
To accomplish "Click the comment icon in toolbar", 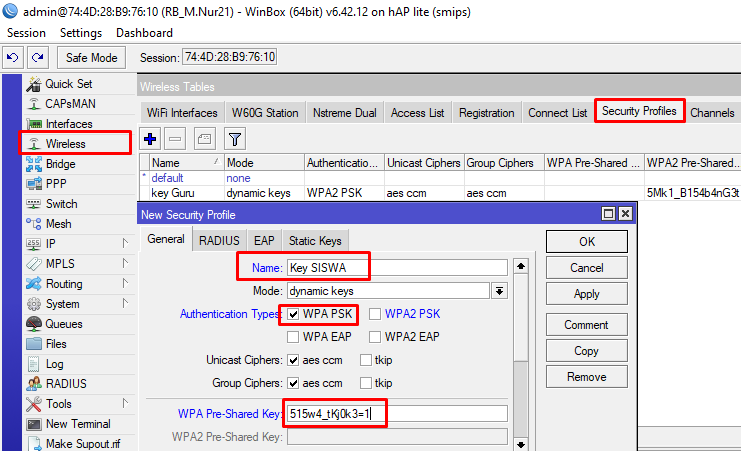I will (x=205, y=139).
